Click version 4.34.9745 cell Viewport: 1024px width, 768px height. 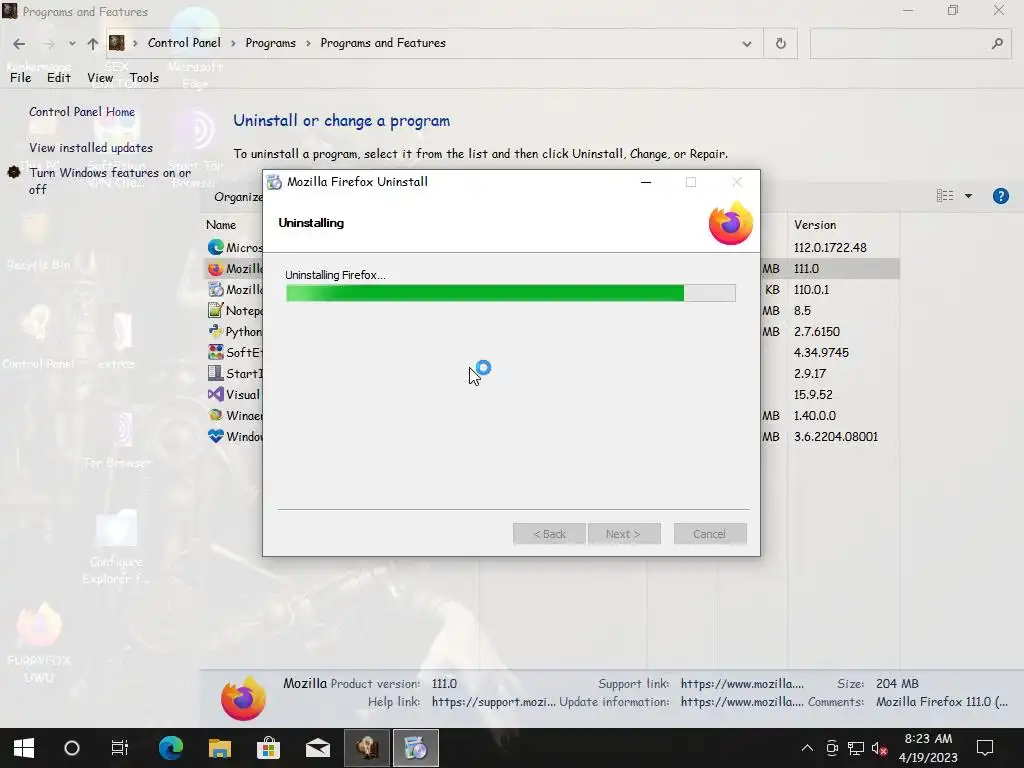pyautogui.click(x=821, y=352)
